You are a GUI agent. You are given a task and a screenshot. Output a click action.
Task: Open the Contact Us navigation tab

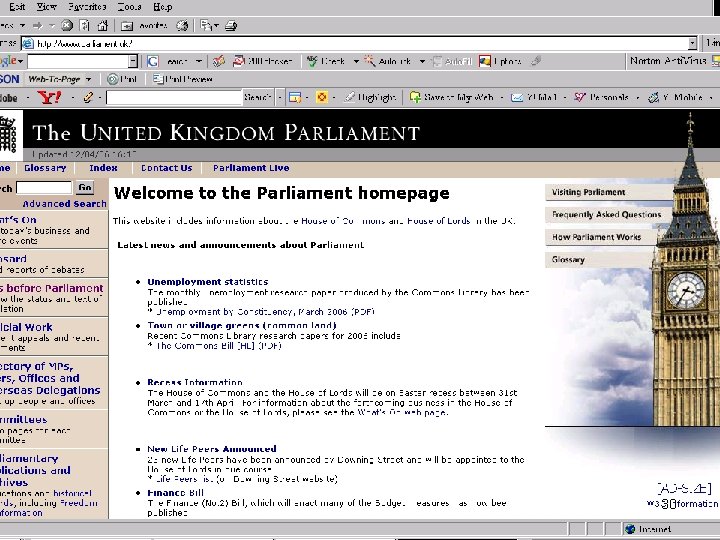(x=166, y=168)
